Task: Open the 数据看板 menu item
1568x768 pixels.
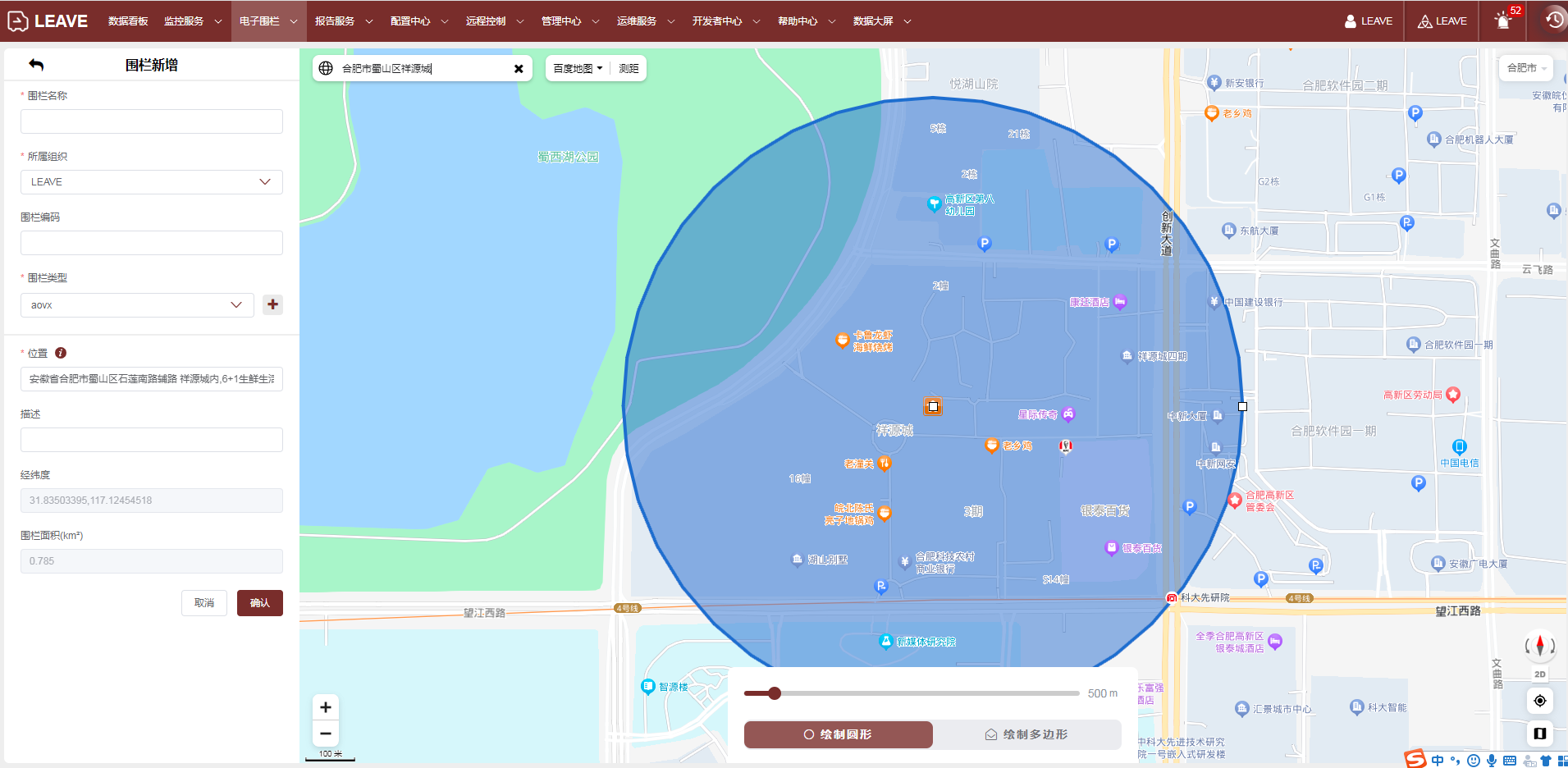Action: (128, 21)
